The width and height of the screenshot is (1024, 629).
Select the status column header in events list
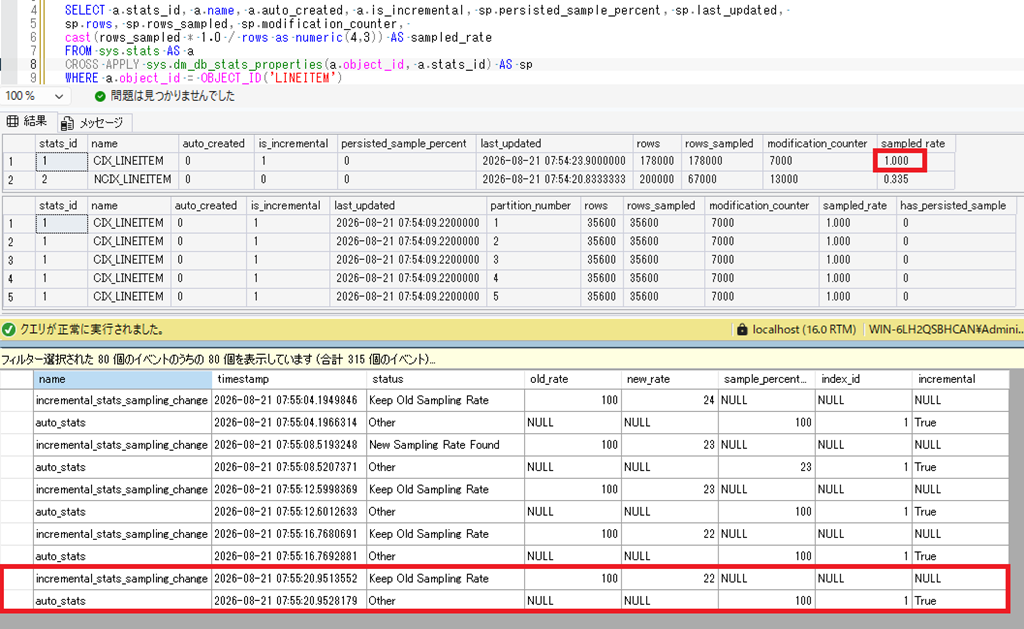445,379
